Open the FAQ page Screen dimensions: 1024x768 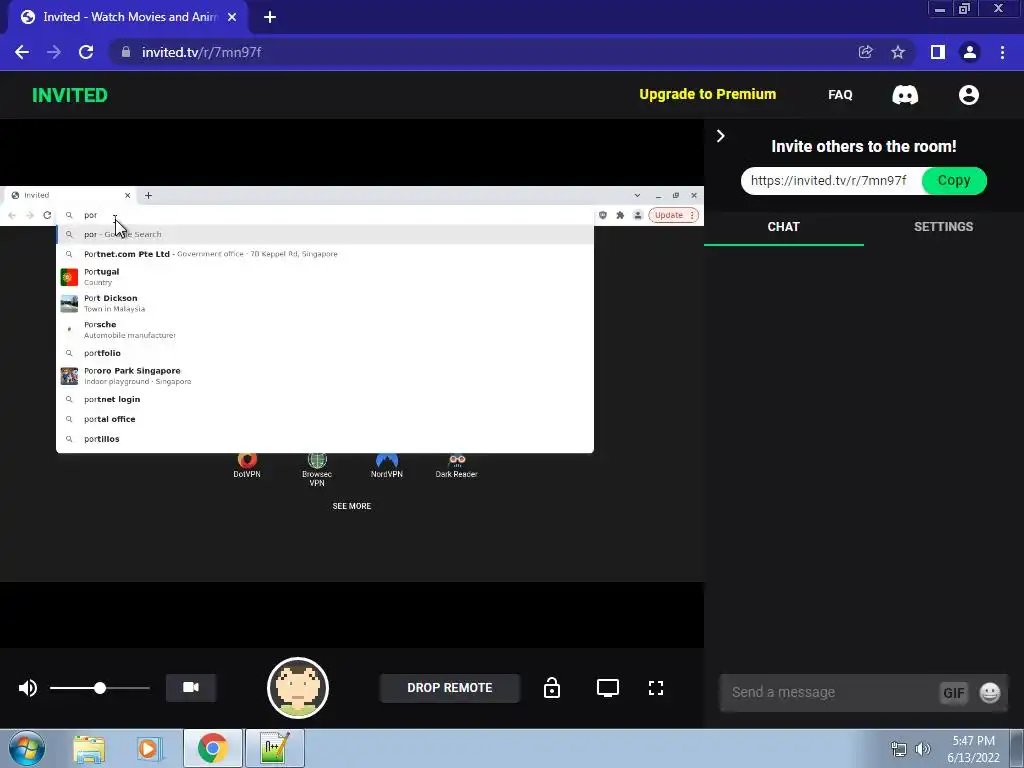[840, 95]
